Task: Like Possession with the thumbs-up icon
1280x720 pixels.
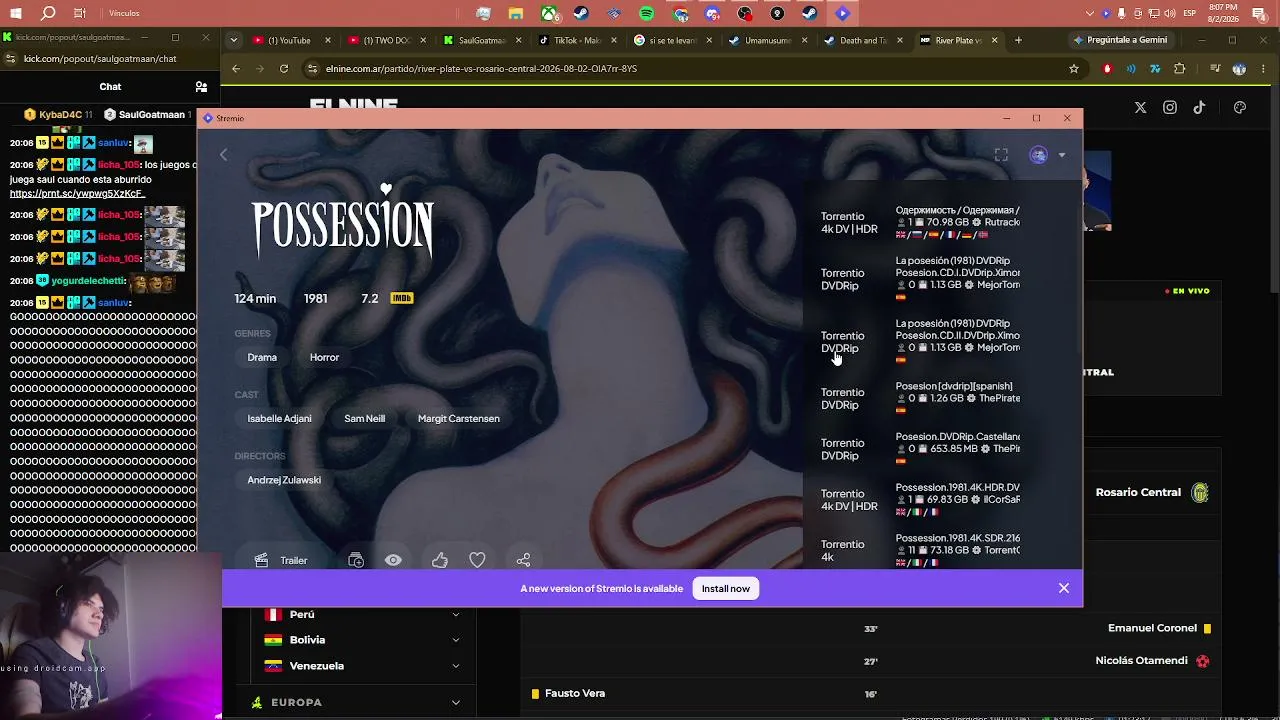Action: (x=440, y=560)
